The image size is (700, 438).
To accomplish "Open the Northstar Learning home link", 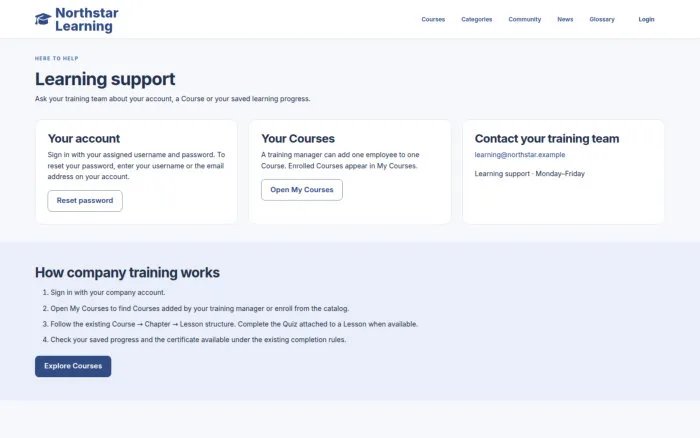I will [x=77, y=20].
